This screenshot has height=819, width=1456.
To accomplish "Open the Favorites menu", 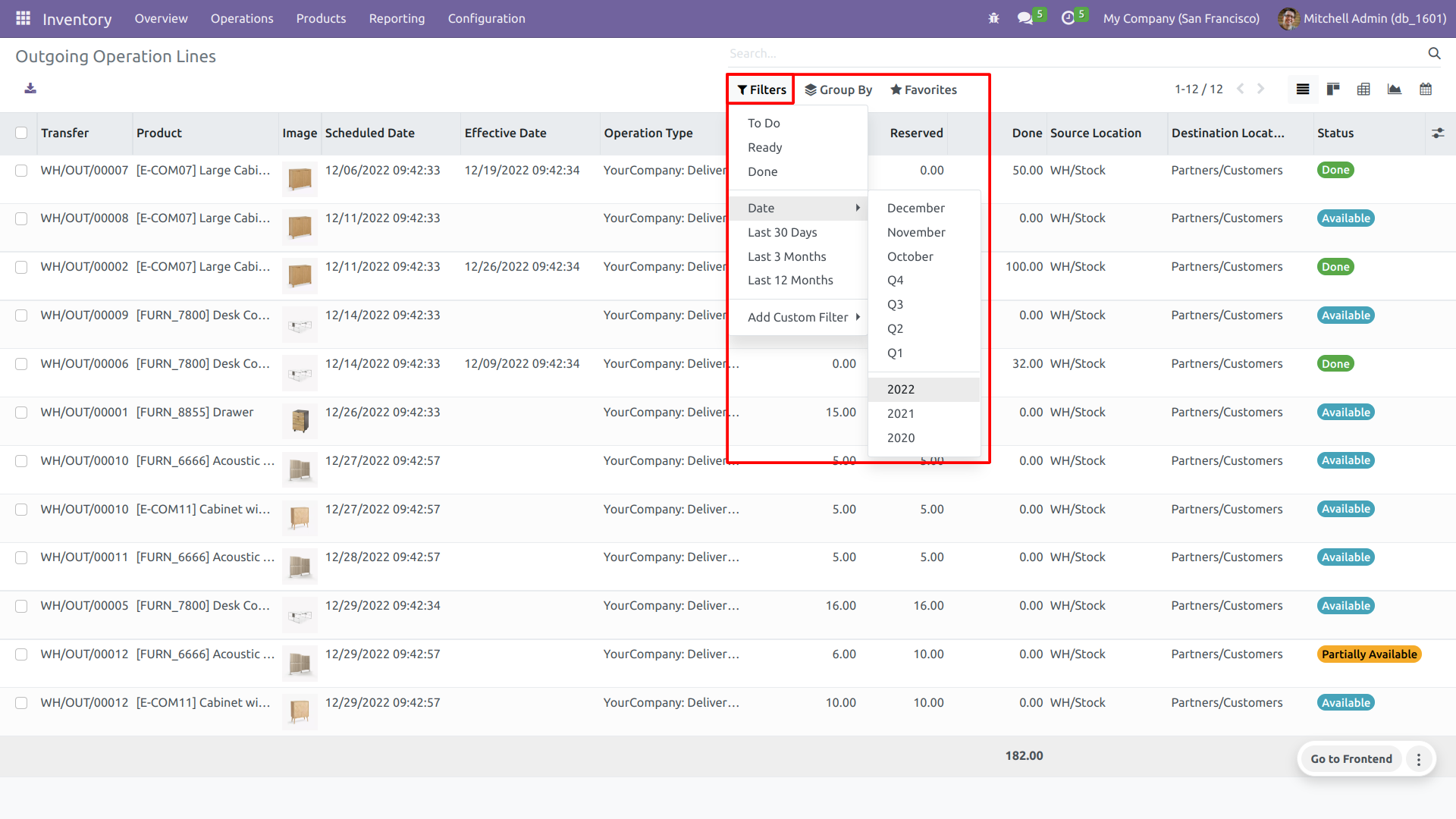I will (x=923, y=89).
